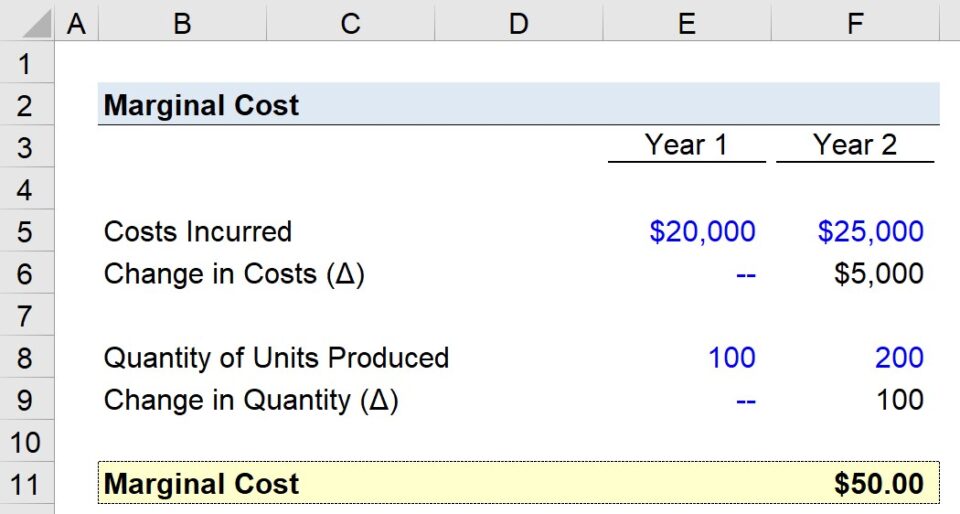Viewport: 960px width, 514px height.
Task: Select column F header
Action: point(855,22)
